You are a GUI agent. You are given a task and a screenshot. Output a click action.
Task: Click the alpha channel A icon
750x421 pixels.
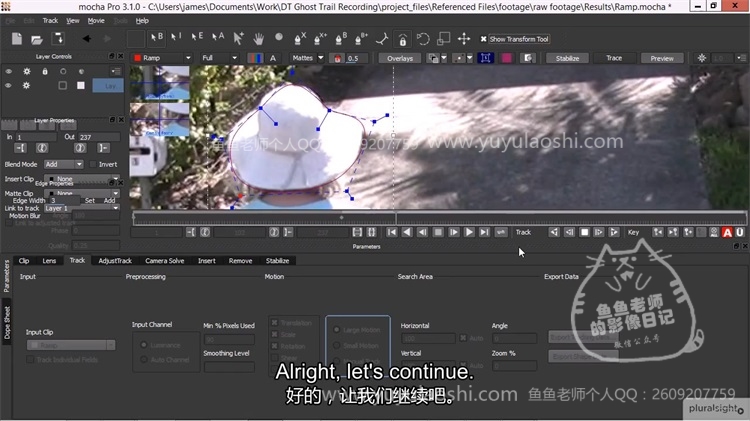point(273,58)
